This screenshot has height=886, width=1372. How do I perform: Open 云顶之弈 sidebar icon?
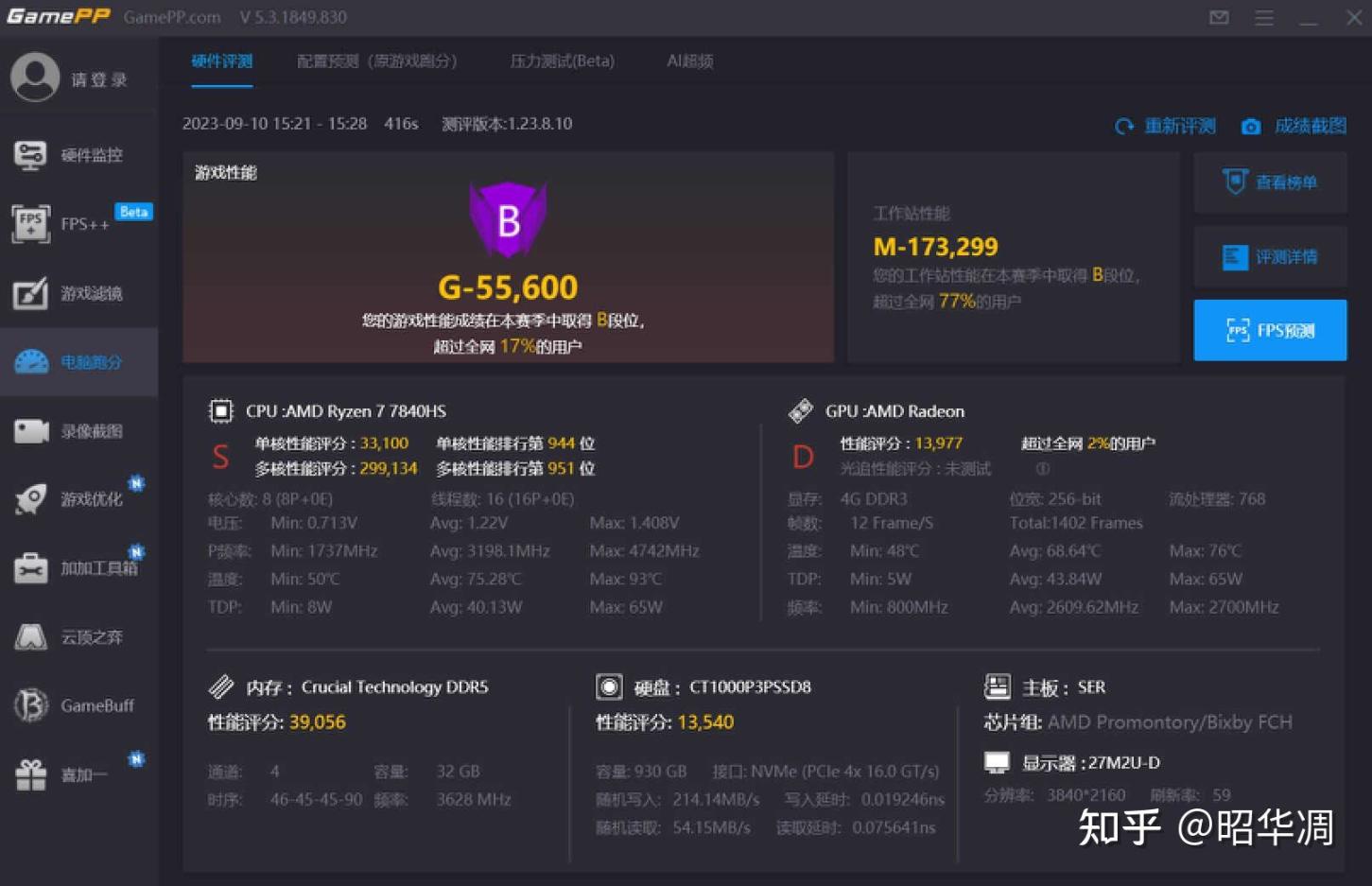(30, 637)
